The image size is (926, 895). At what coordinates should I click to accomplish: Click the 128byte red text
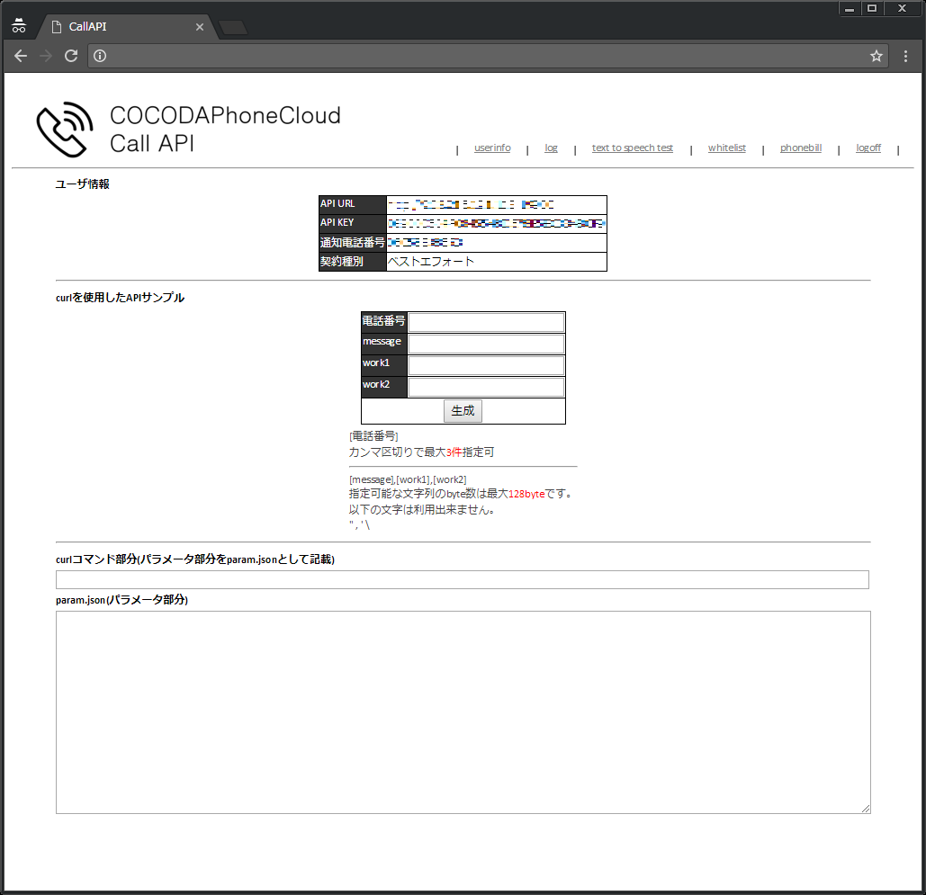click(526, 494)
